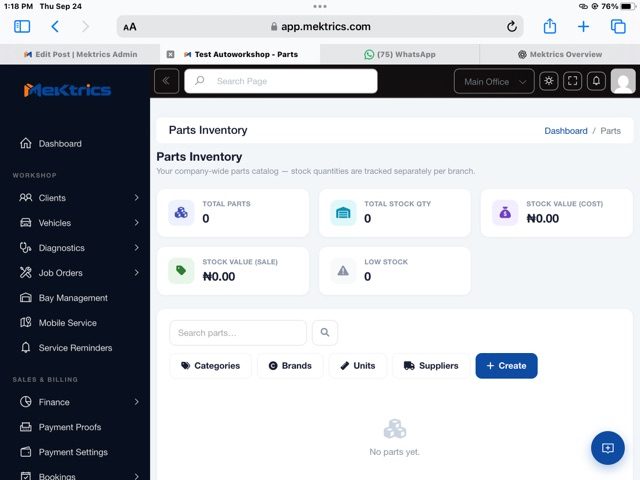Focus the Search Page input field
The height and width of the screenshot is (480, 640).
tap(281, 81)
